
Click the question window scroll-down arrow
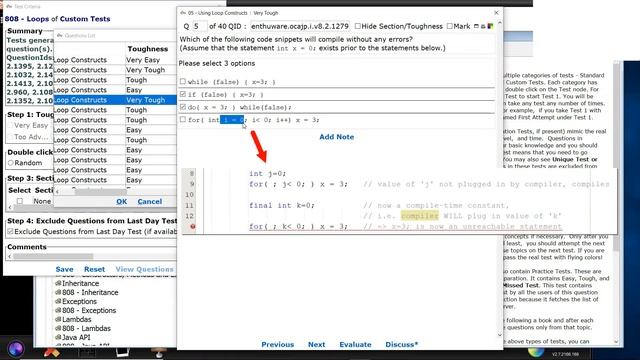click(500, 335)
